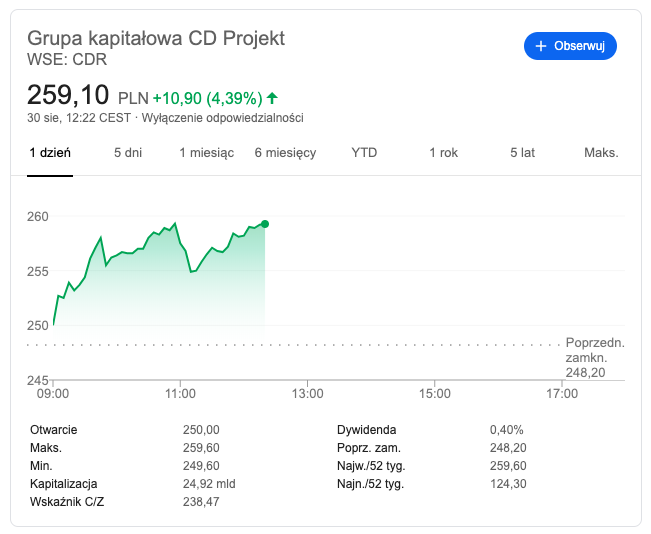Click the Najn./52 tyg. value 124,30

pyautogui.click(x=508, y=484)
